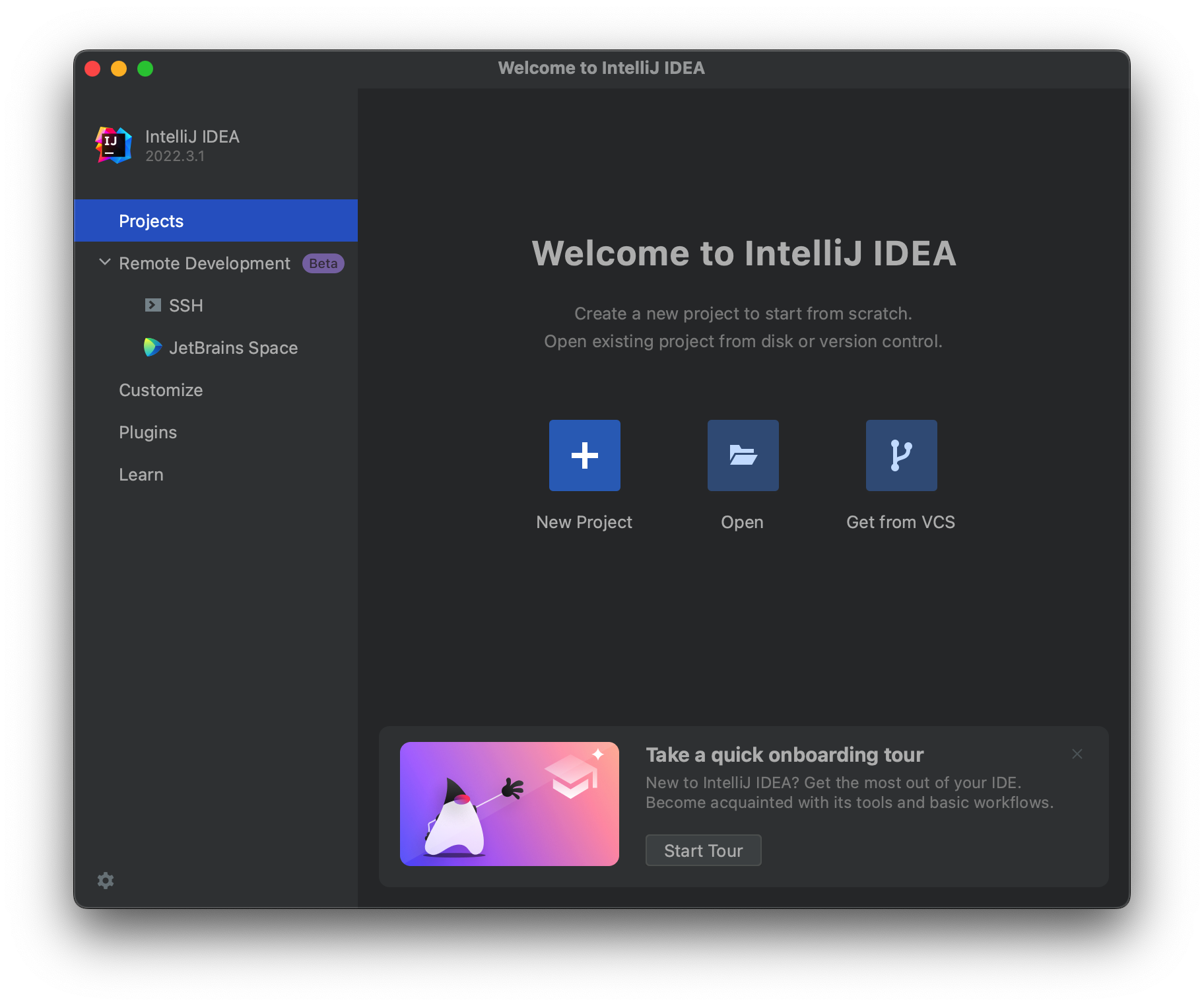Image resolution: width=1204 pixels, height=1006 pixels.
Task: Select the SSH item
Action: point(216,305)
